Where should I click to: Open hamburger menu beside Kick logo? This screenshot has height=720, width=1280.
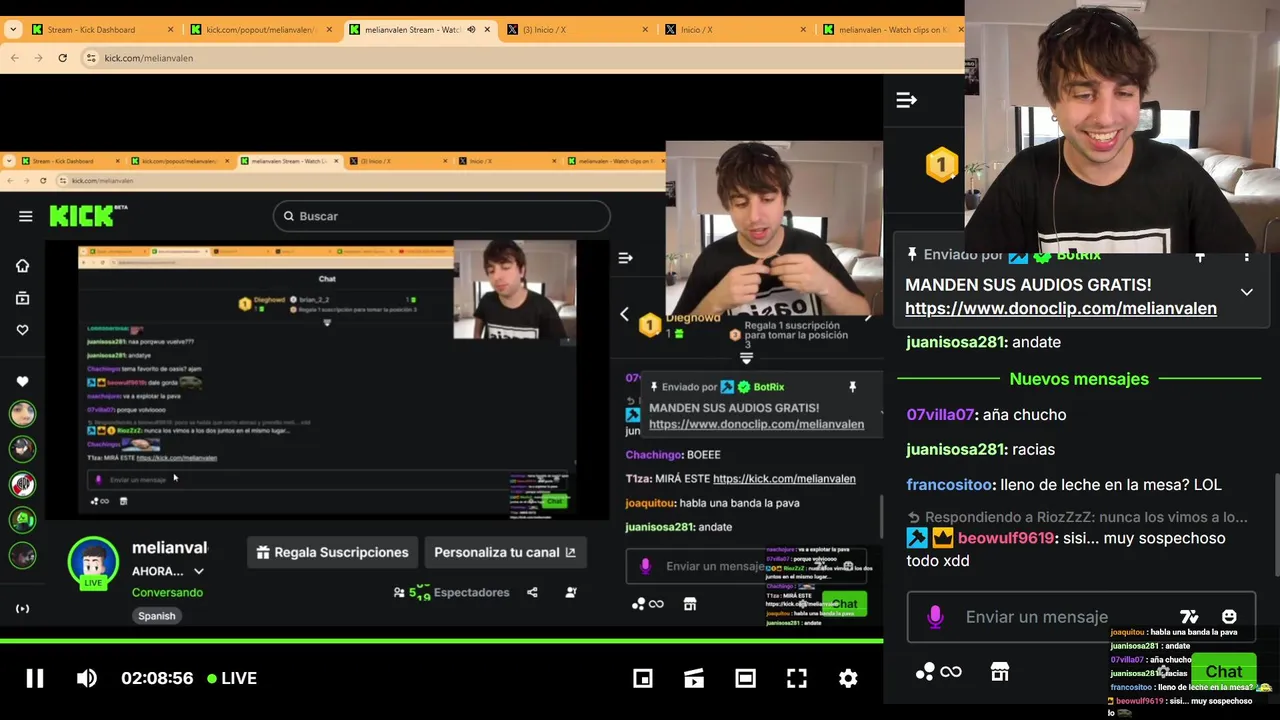[26, 216]
